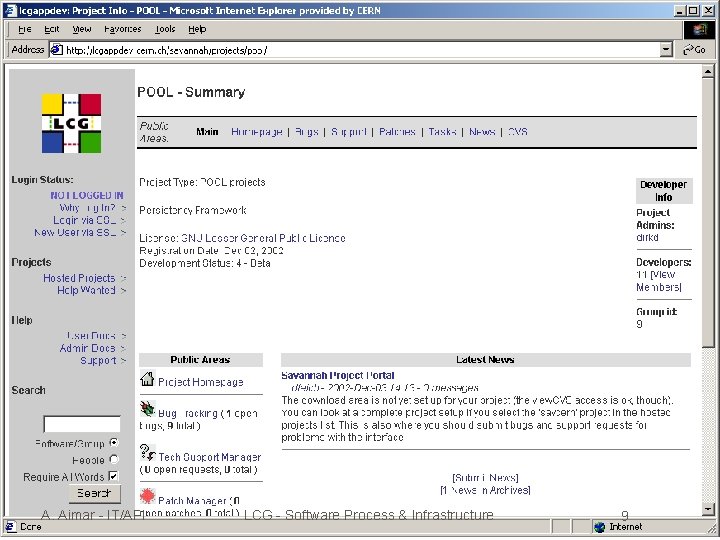Click the View Members link
This screenshot has height=540, width=720.
(659, 281)
